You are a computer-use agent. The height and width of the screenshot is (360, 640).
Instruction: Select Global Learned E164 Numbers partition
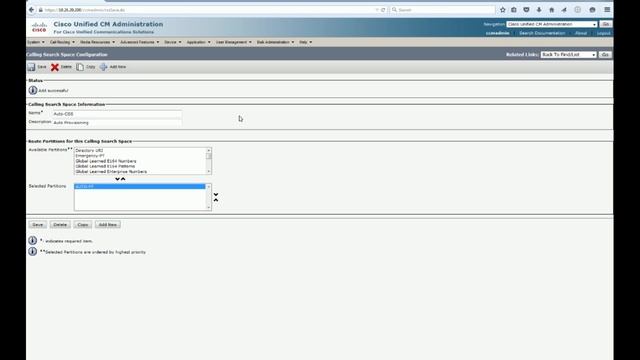pos(140,161)
